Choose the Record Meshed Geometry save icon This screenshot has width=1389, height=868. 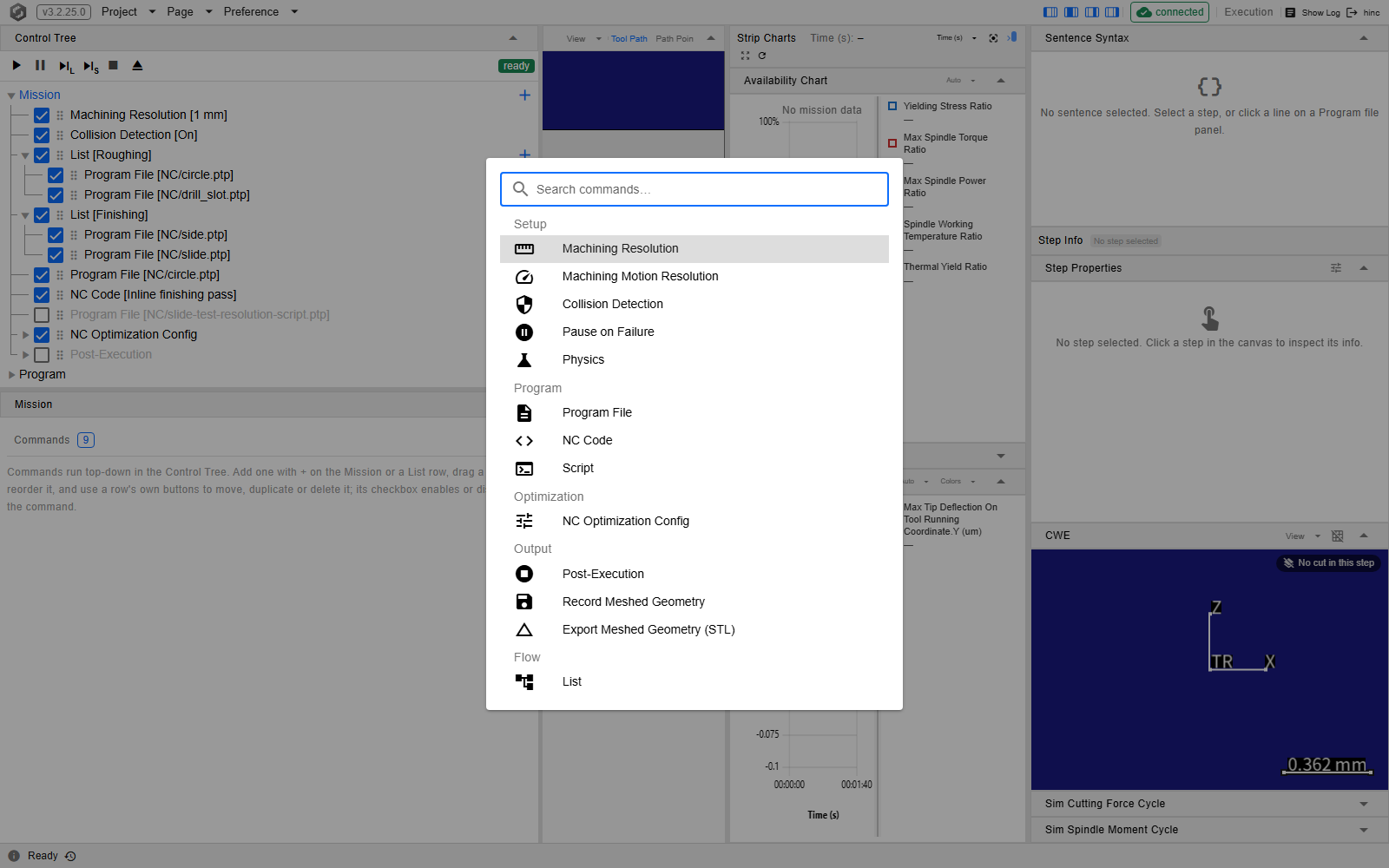524,602
